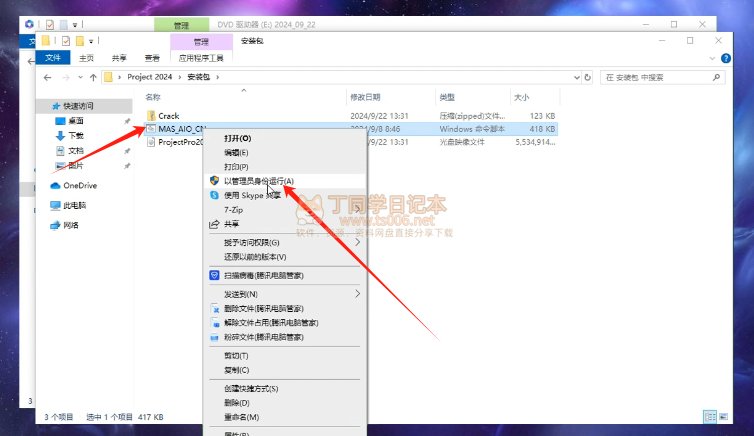Viewport: 754px width, 436px height.
Task: Choose 打印(P) in the context menu
Action: tap(285, 167)
